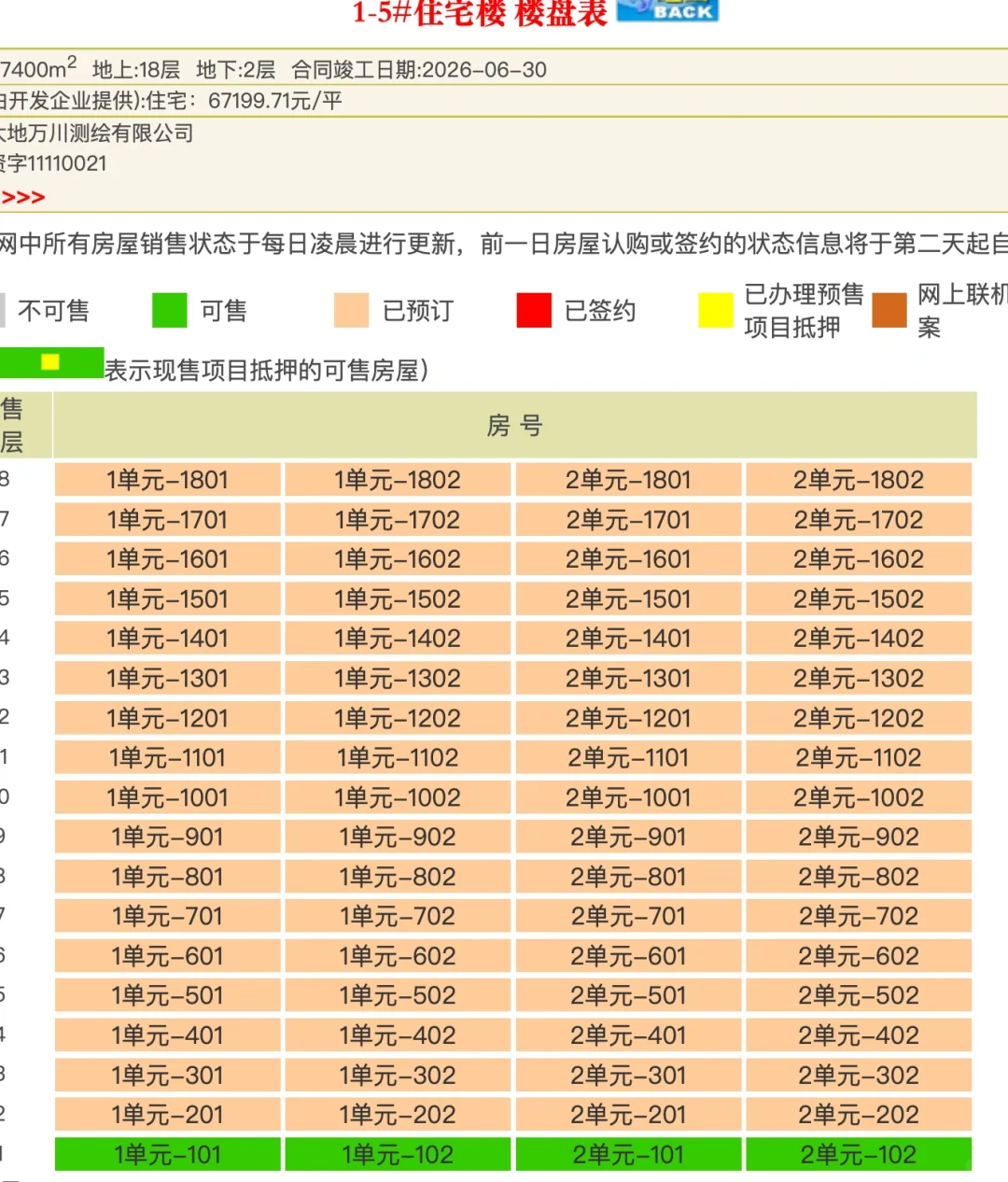Select available green room 1单元-102
This screenshot has height=1182, width=1008.
(398, 1154)
